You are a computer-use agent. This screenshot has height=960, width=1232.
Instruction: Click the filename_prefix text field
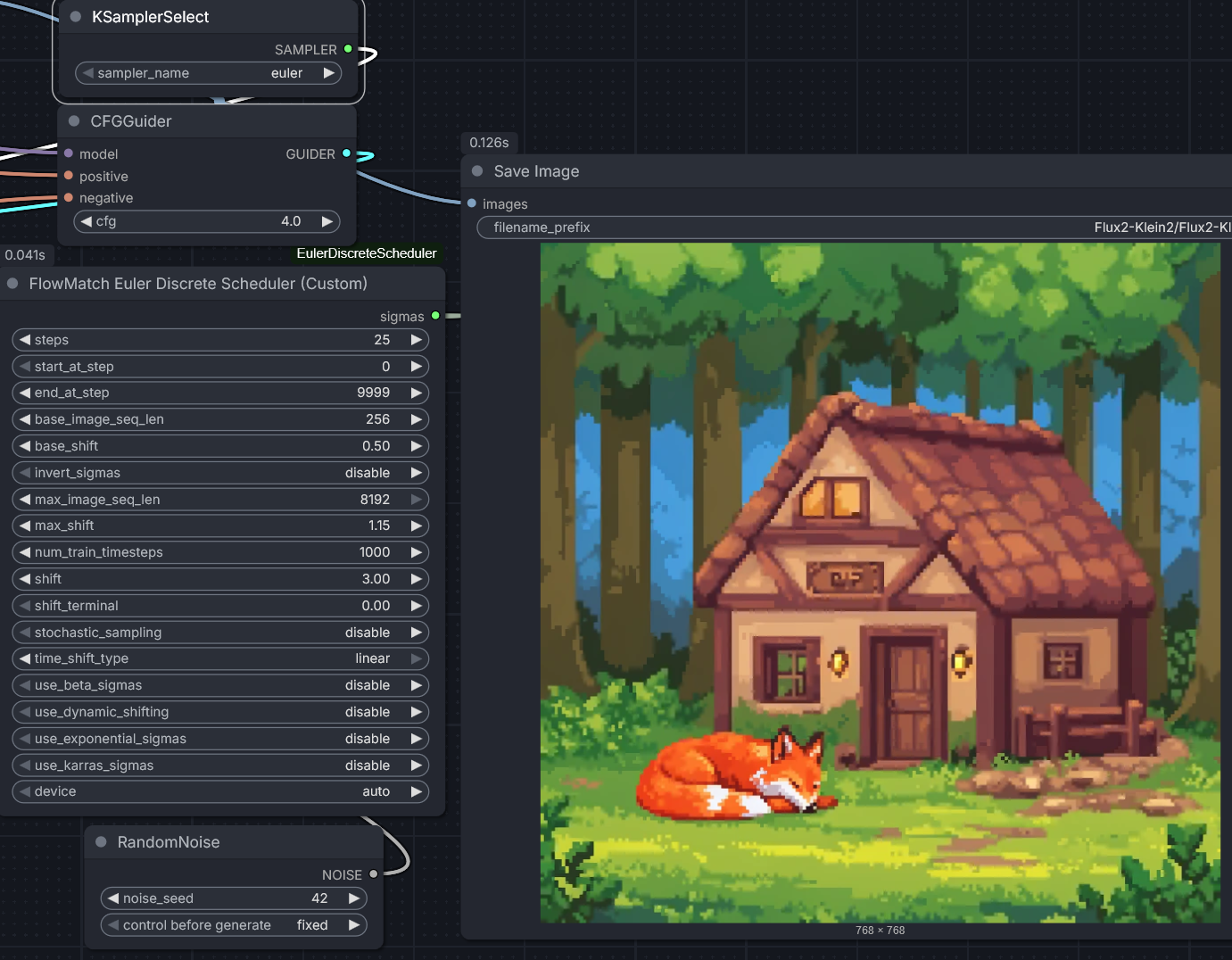coord(855,228)
